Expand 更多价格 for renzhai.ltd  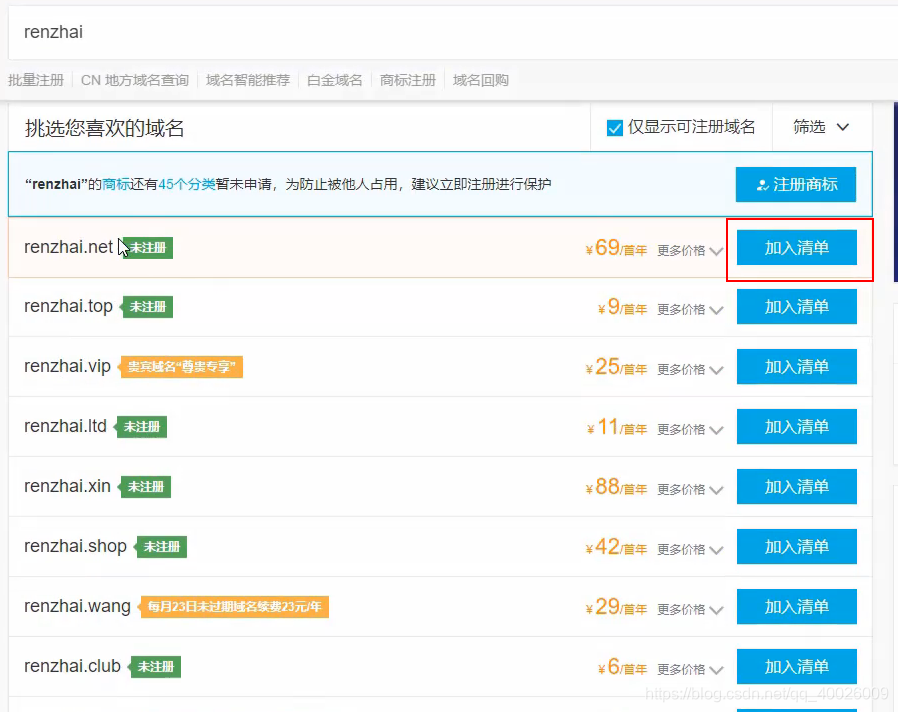(x=690, y=430)
